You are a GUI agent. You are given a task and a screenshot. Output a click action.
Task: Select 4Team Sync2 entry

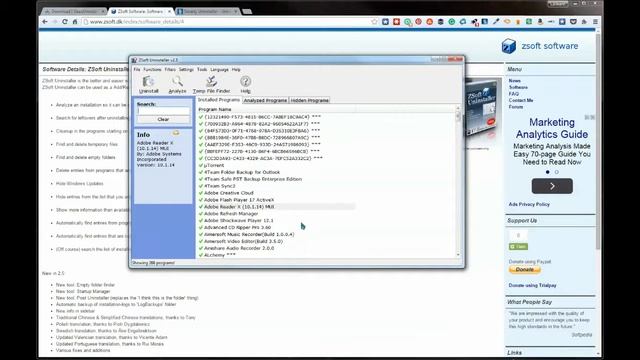point(220,186)
